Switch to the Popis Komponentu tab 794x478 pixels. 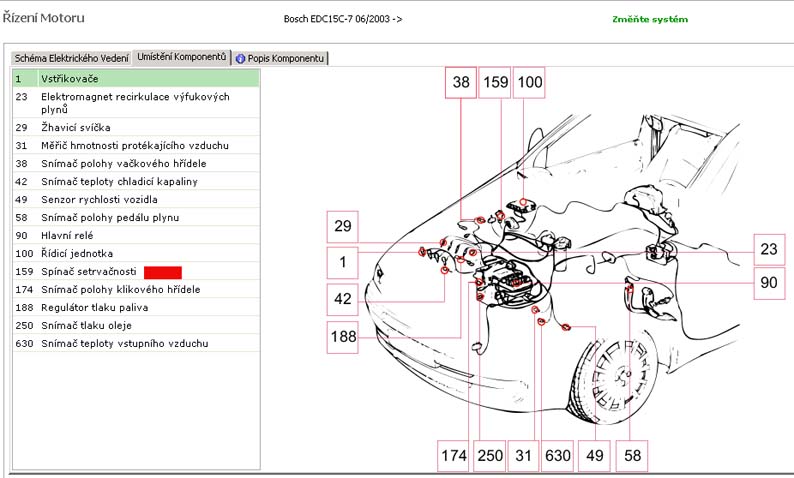285,58
